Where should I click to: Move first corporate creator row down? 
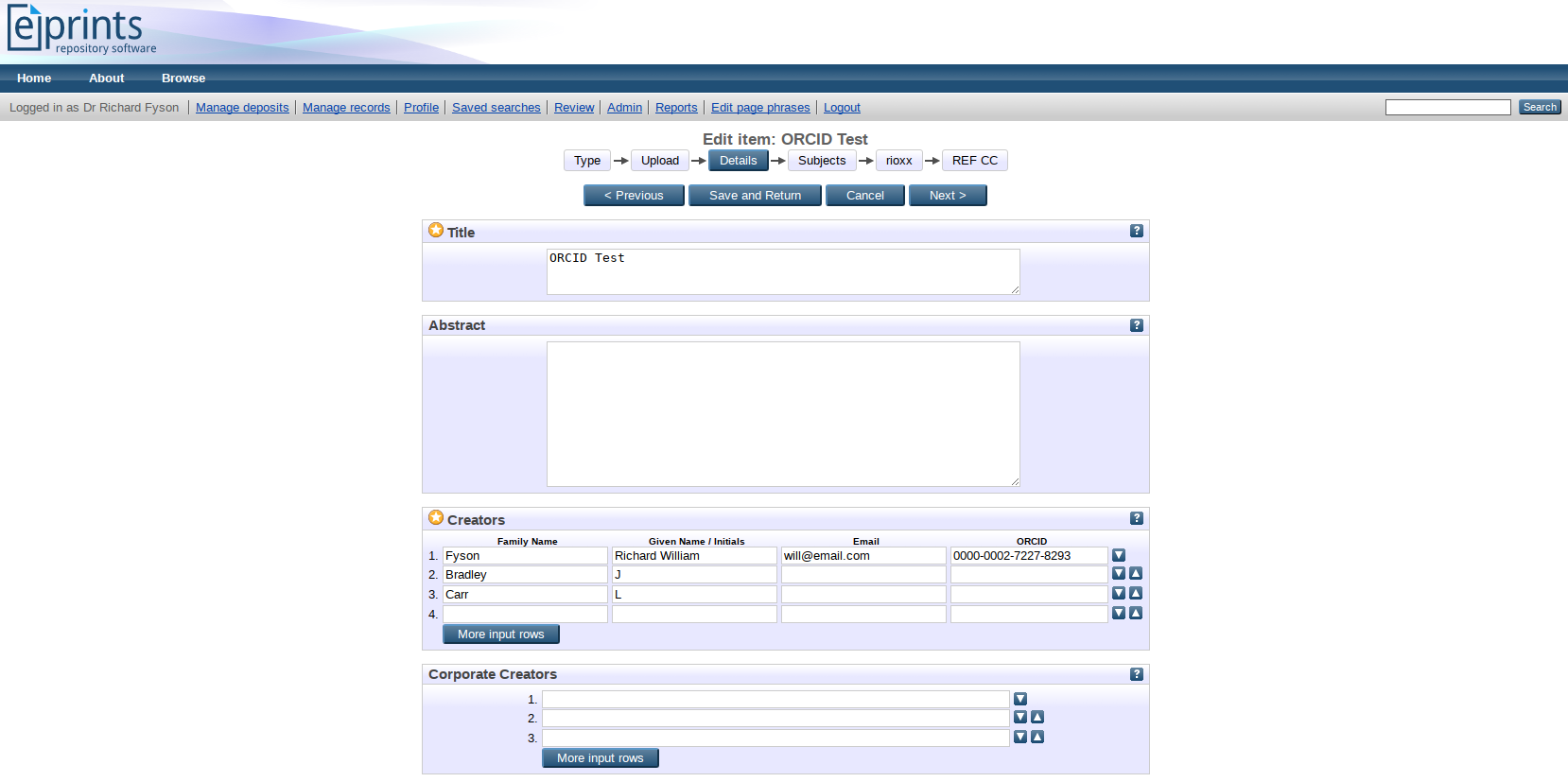click(x=1020, y=699)
